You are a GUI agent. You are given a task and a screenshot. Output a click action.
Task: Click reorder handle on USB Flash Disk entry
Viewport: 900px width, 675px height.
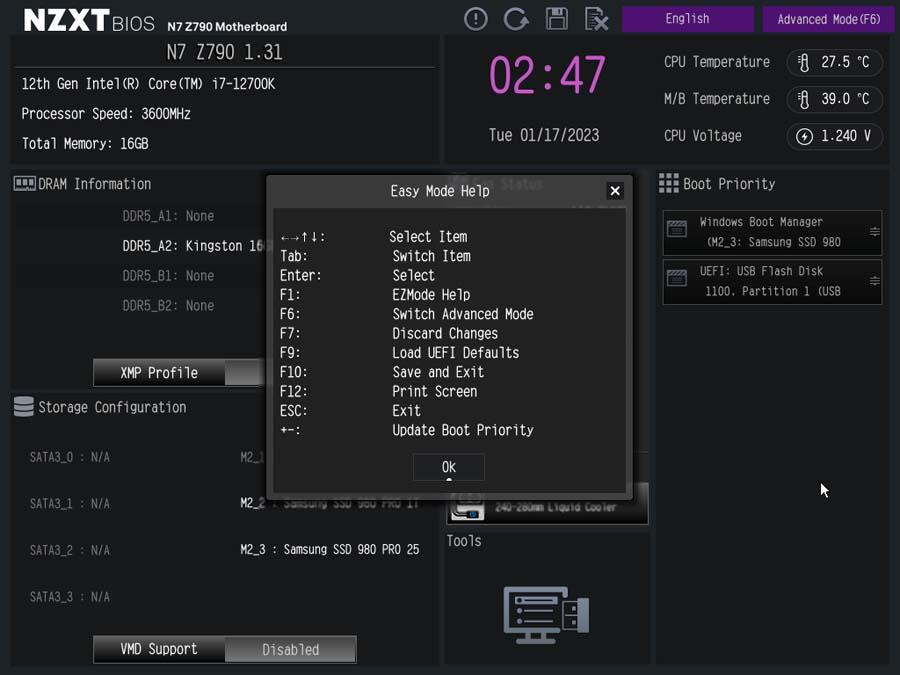coord(874,281)
